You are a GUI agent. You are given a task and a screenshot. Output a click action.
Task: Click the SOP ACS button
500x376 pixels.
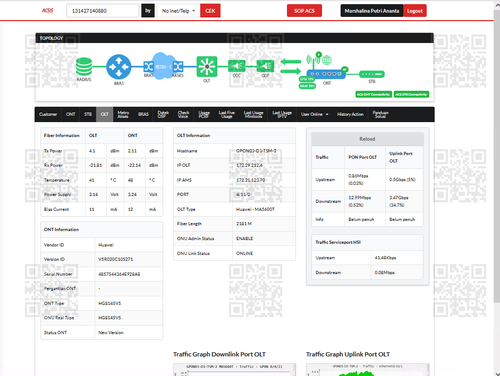[x=304, y=11]
